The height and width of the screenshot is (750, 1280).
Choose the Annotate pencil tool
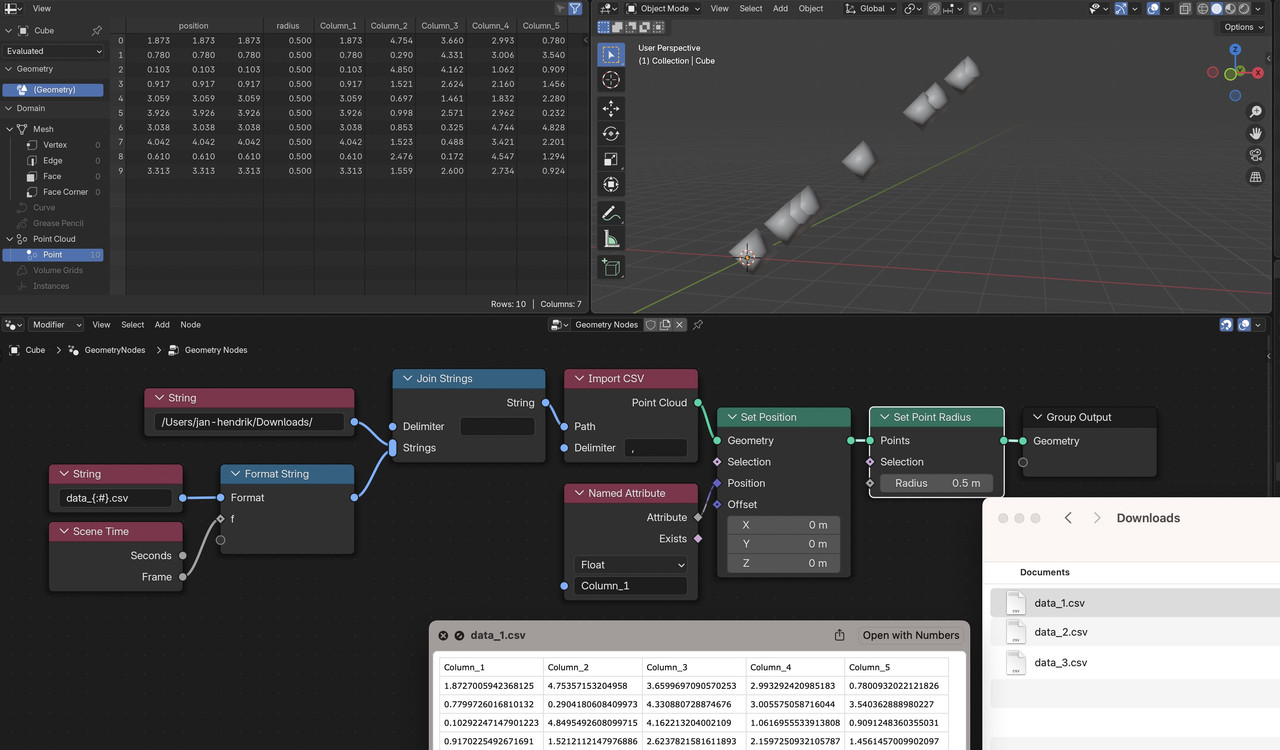(611, 213)
